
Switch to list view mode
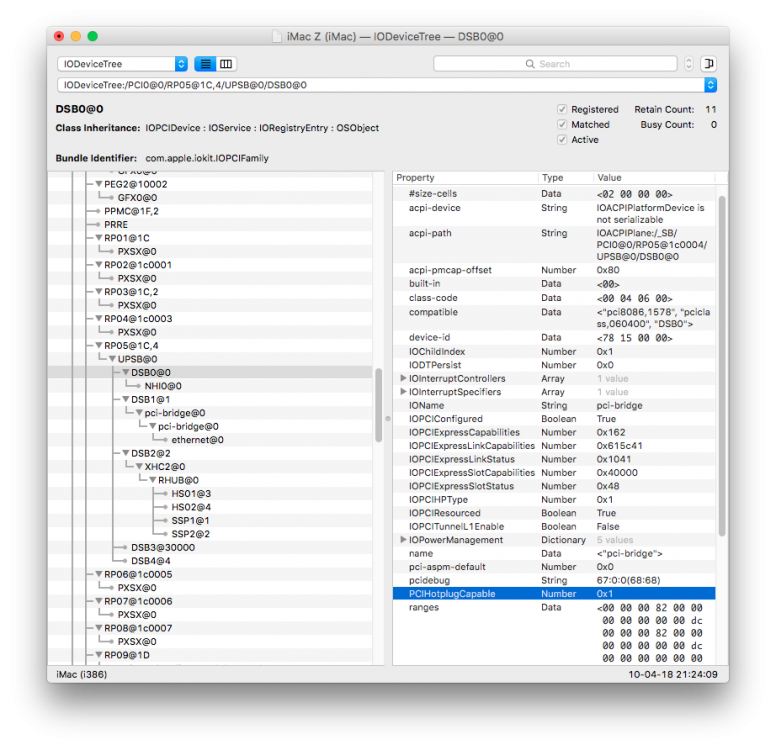pos(205,64)
